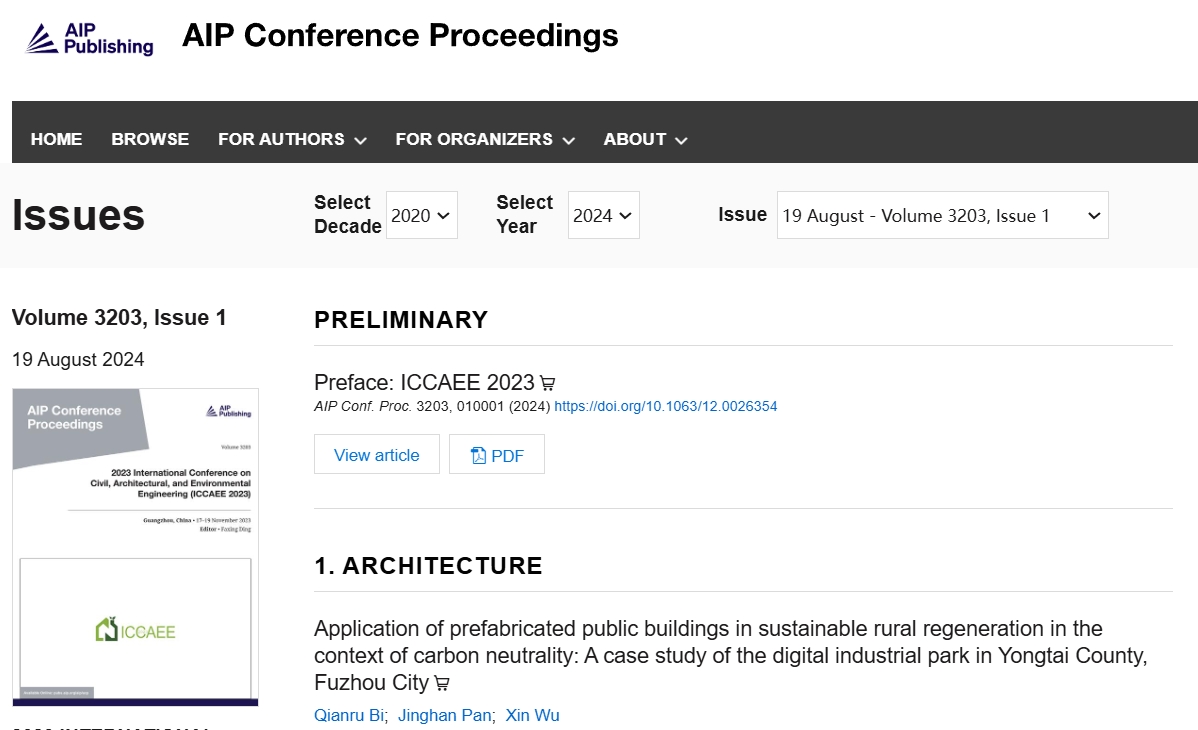Expand the ABOUT menu

pos(646,139)
